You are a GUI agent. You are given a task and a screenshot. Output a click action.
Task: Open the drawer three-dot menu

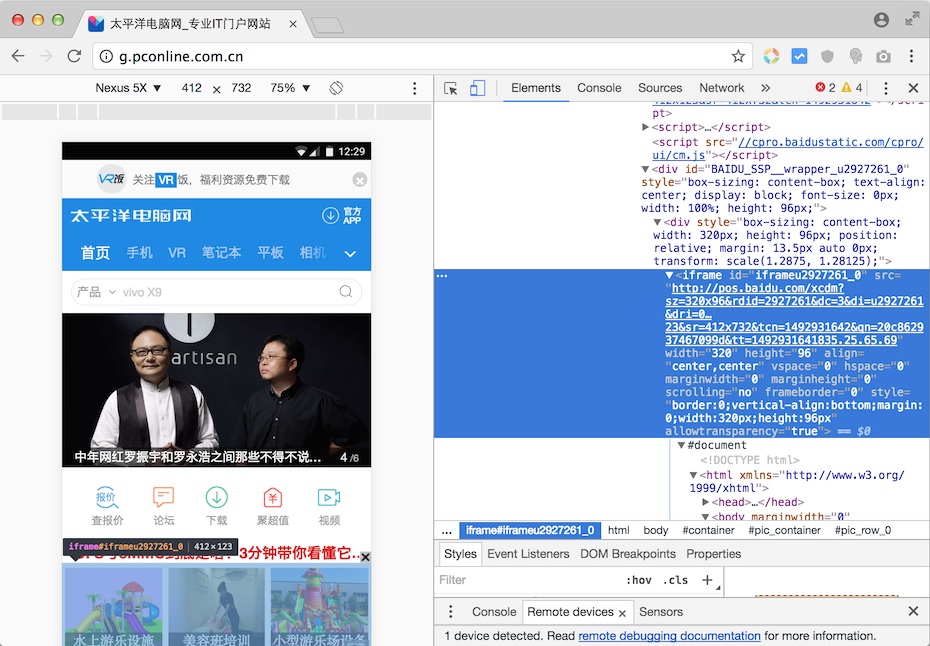(450, 612)
